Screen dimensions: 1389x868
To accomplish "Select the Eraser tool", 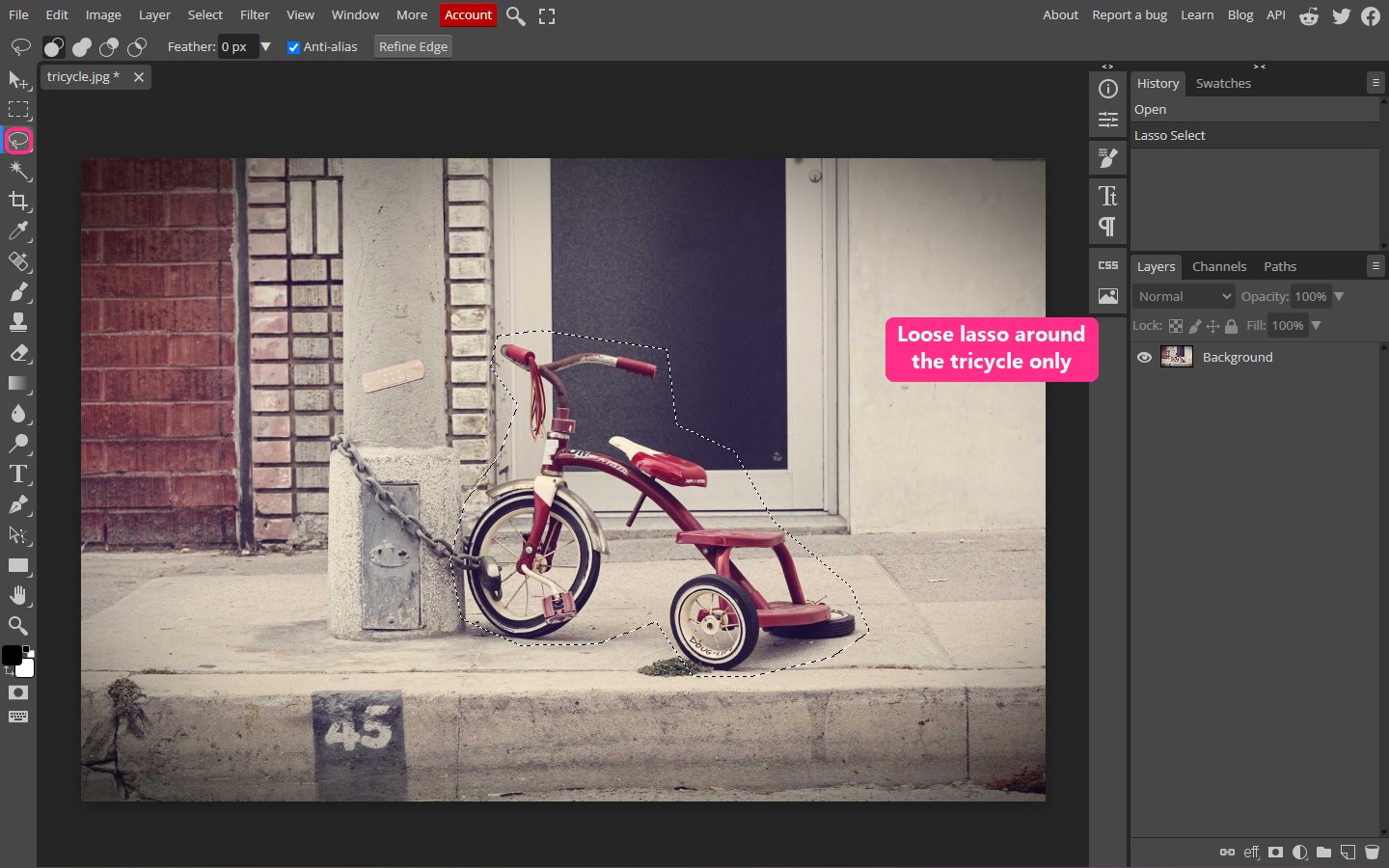I will tap(18, 353).
